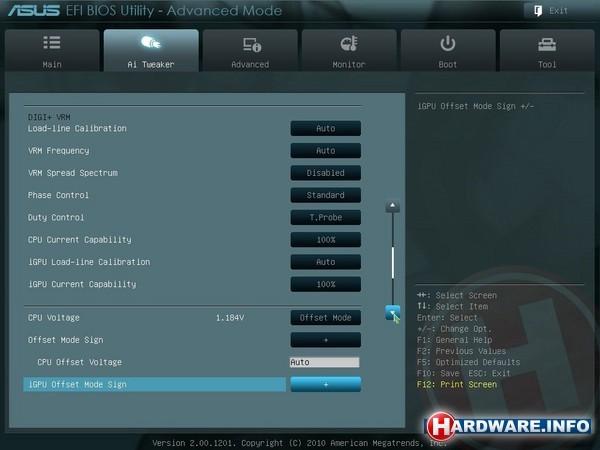
Task: Click the F5: Optimized Defaults hint
Action: 468,362
